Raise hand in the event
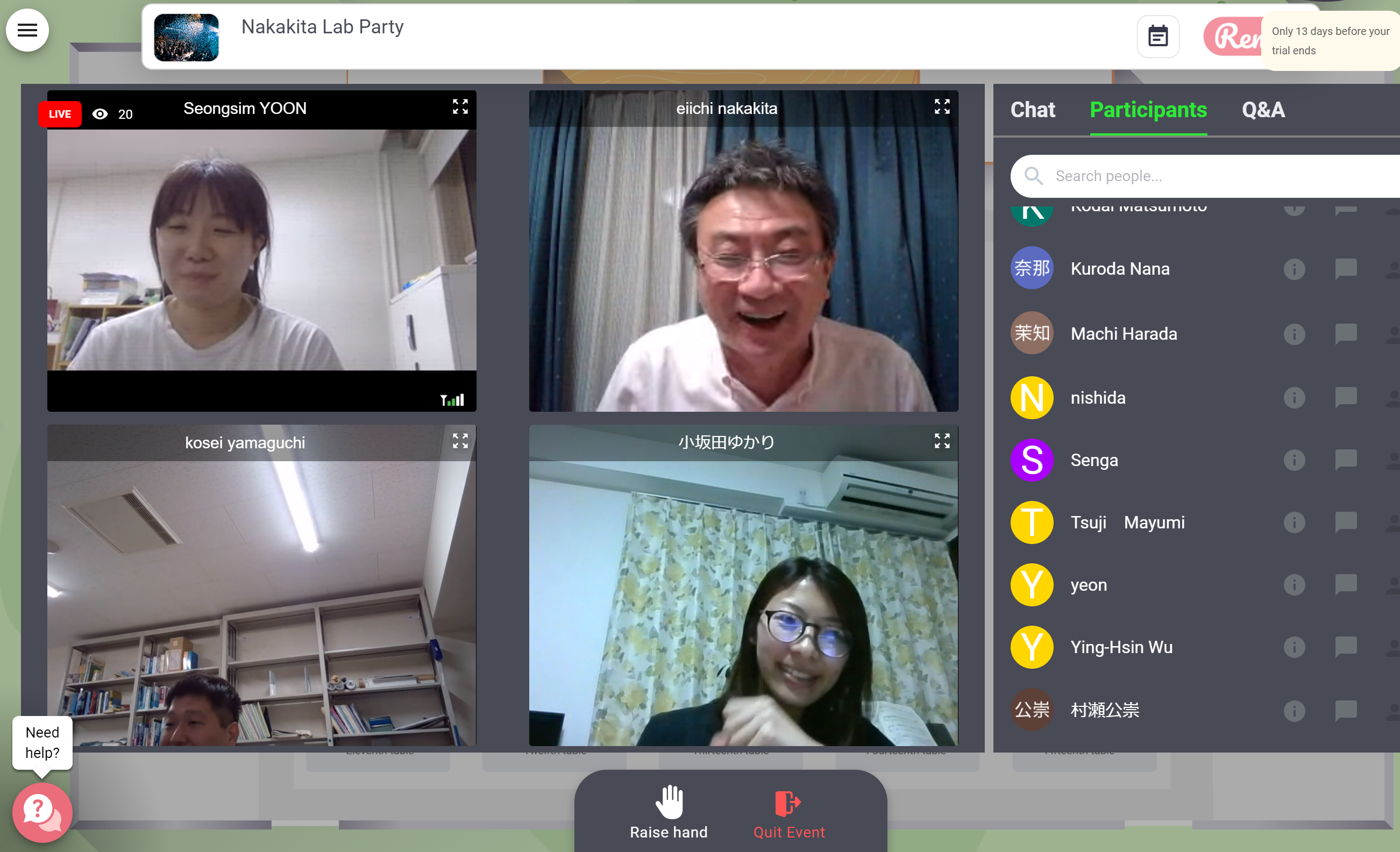The height and width of the screenshot is (852, 1400). 668,812
